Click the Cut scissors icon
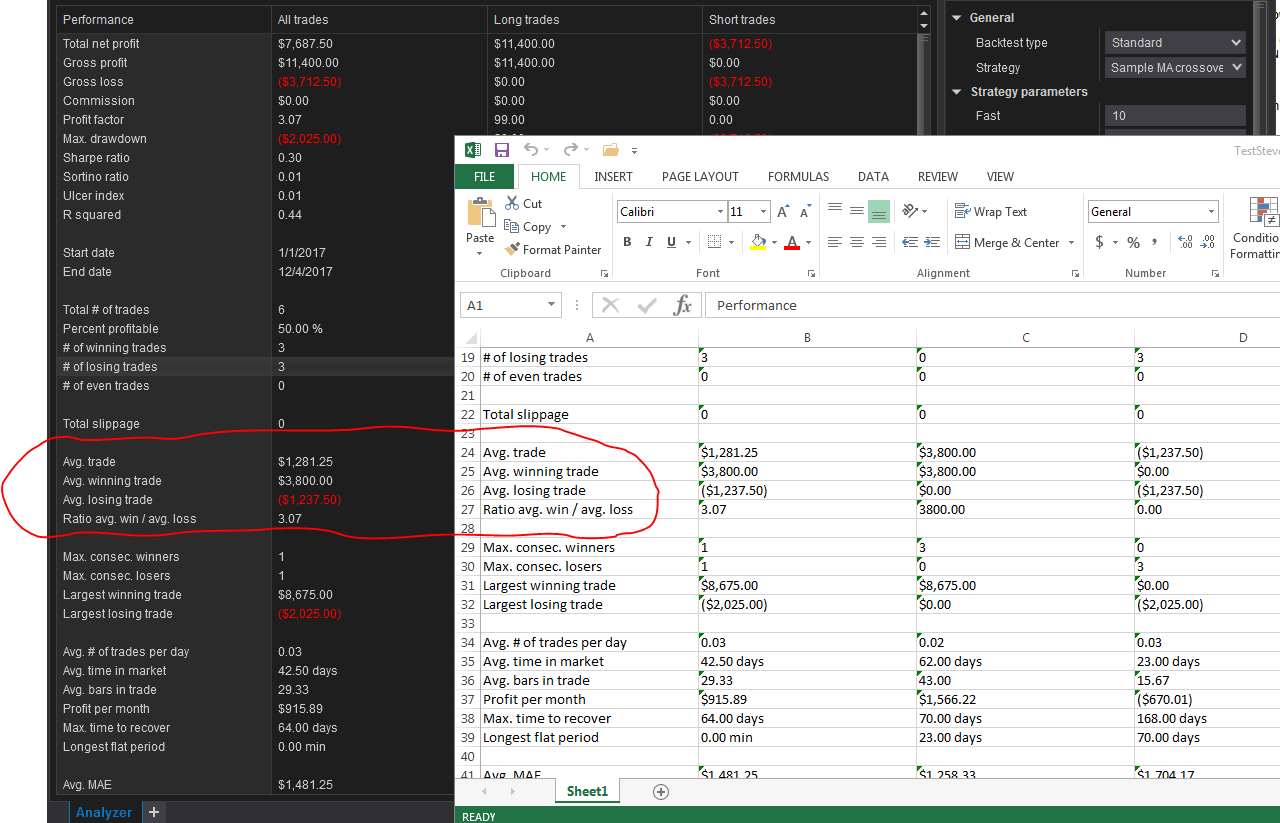The height and width of the screenshot is (823, 1280). [x=512, y=203]
